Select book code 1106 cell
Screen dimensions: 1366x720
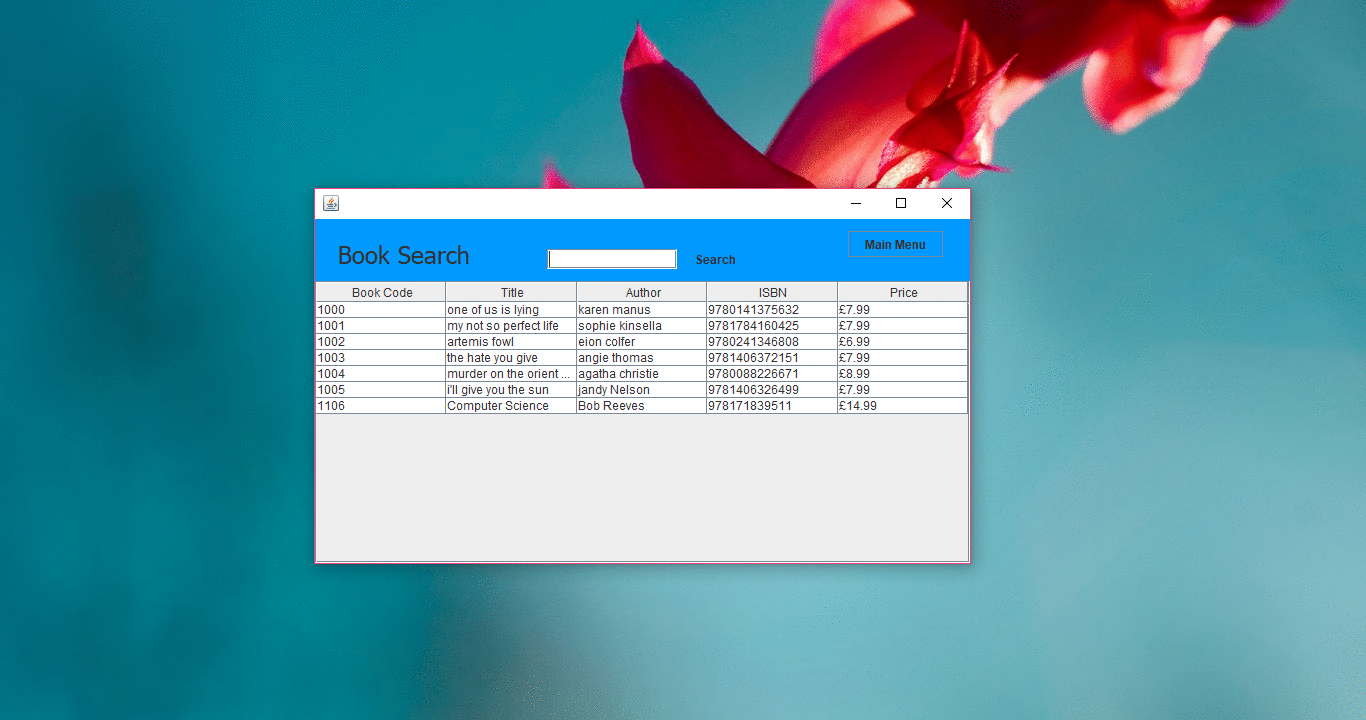pos(381,406)
